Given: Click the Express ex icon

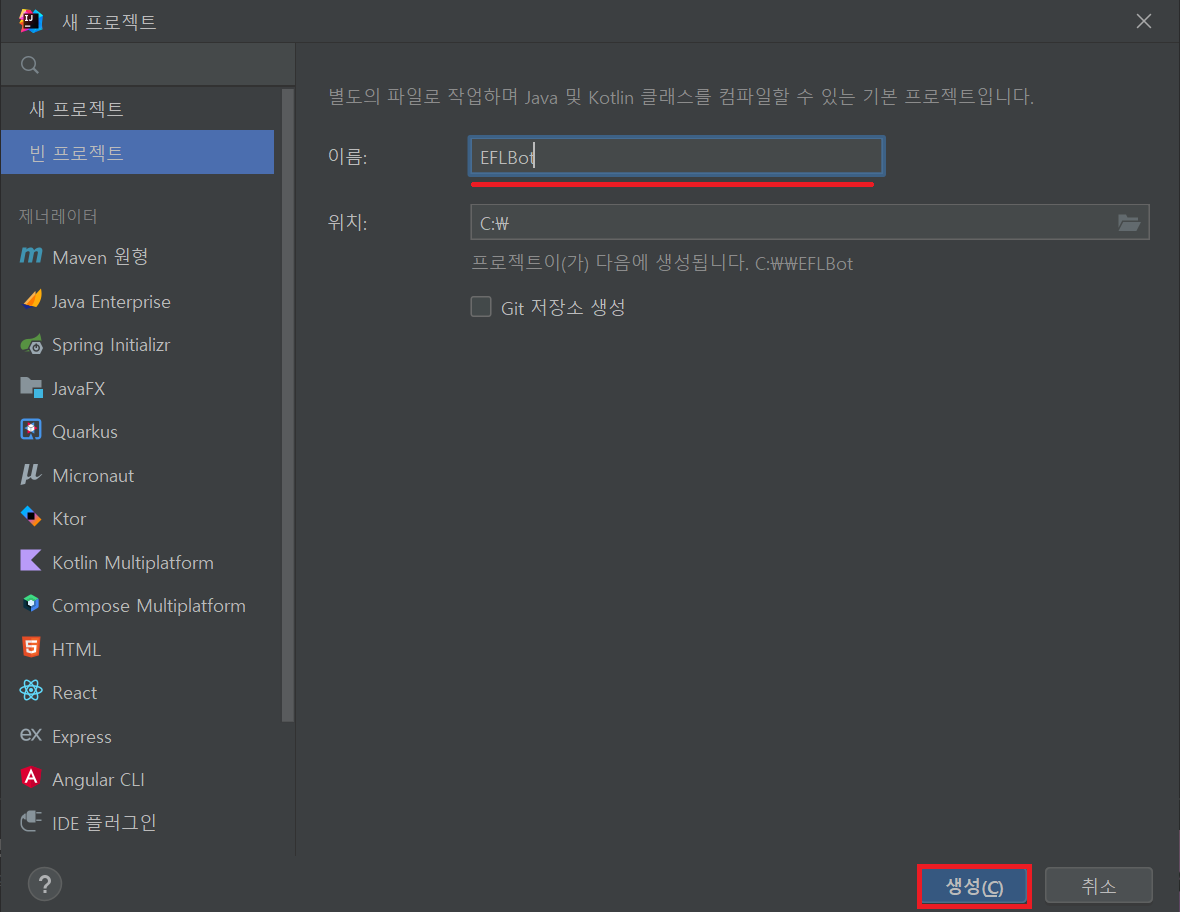Looking at the screenshot, I should click(x=31, y=734).
